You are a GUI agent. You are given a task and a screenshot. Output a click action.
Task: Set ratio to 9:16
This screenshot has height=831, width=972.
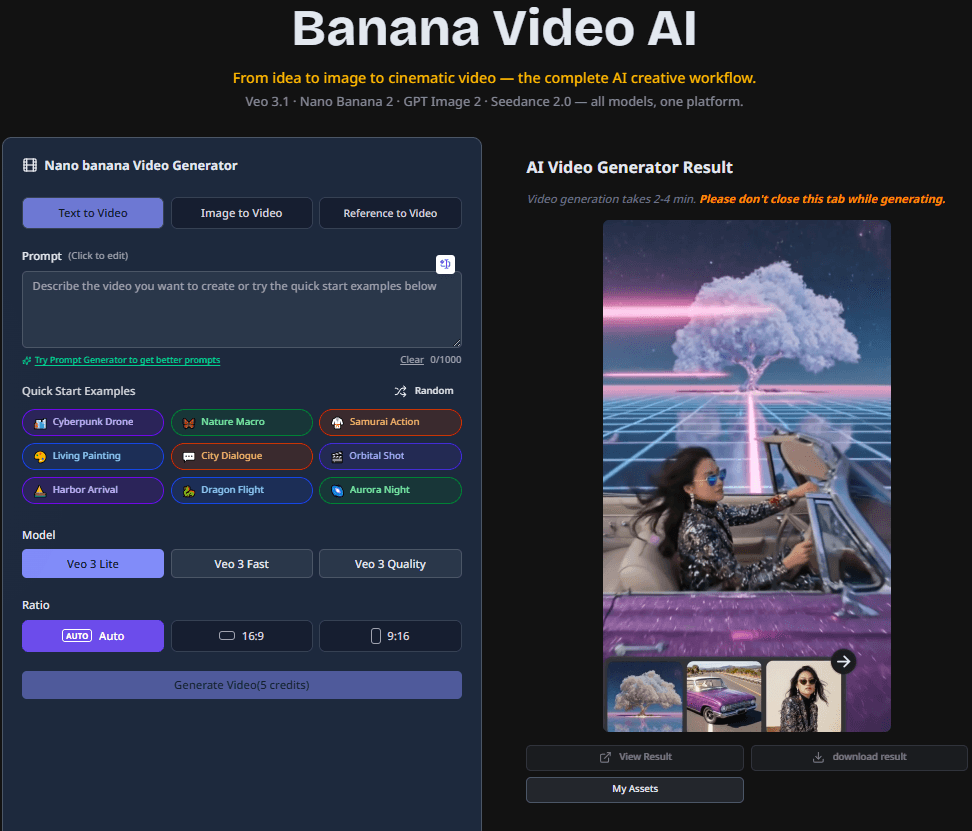[391, 636]
